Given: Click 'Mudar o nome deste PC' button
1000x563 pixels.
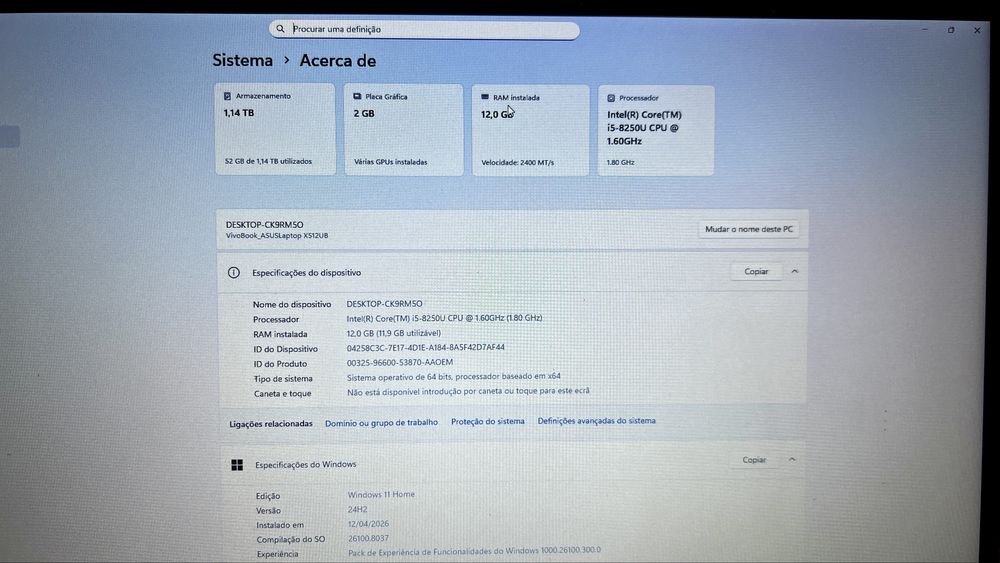Looking at the screenshot, I should point(749,229).
